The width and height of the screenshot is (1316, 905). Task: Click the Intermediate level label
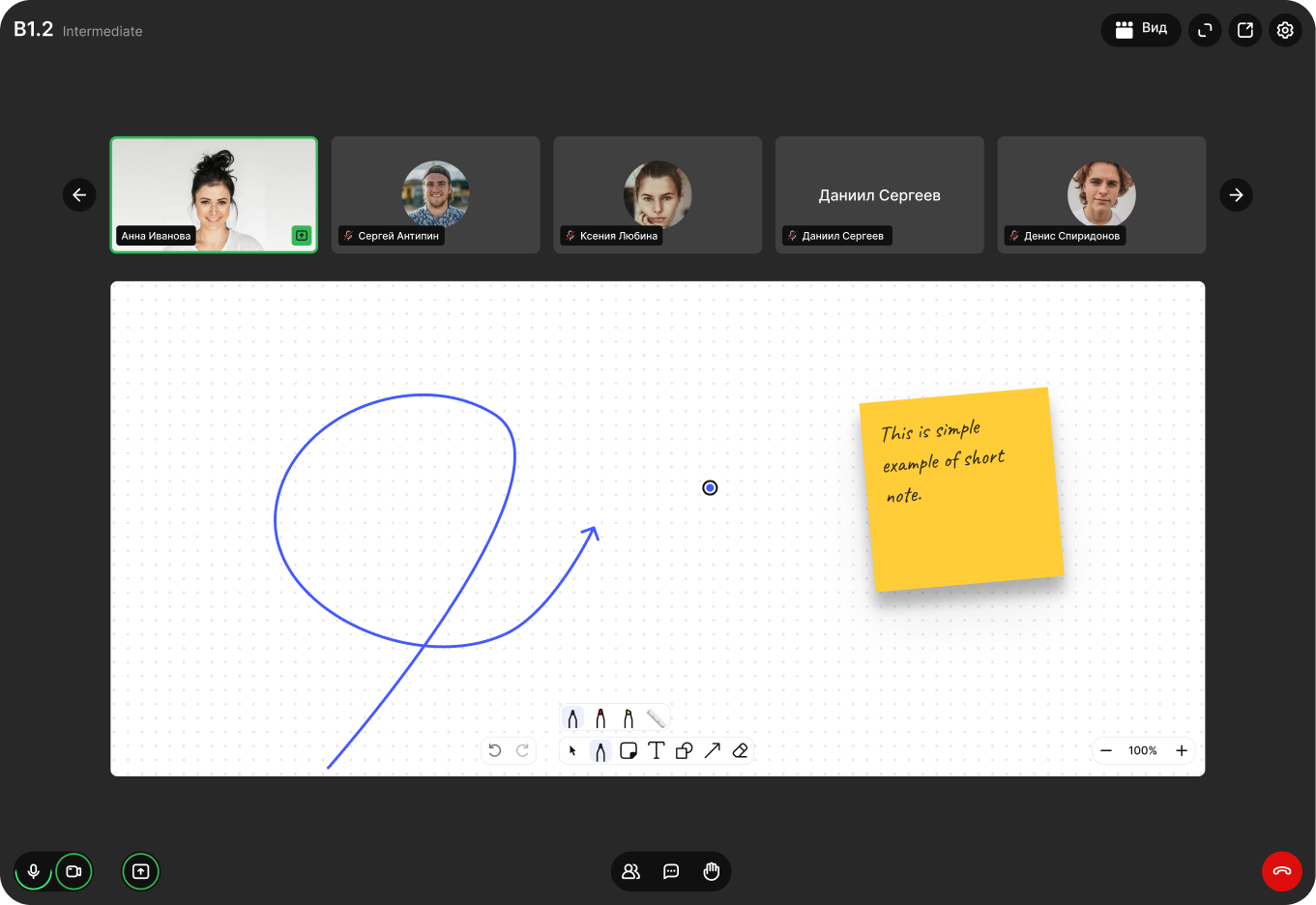click(x=102, y=31)
